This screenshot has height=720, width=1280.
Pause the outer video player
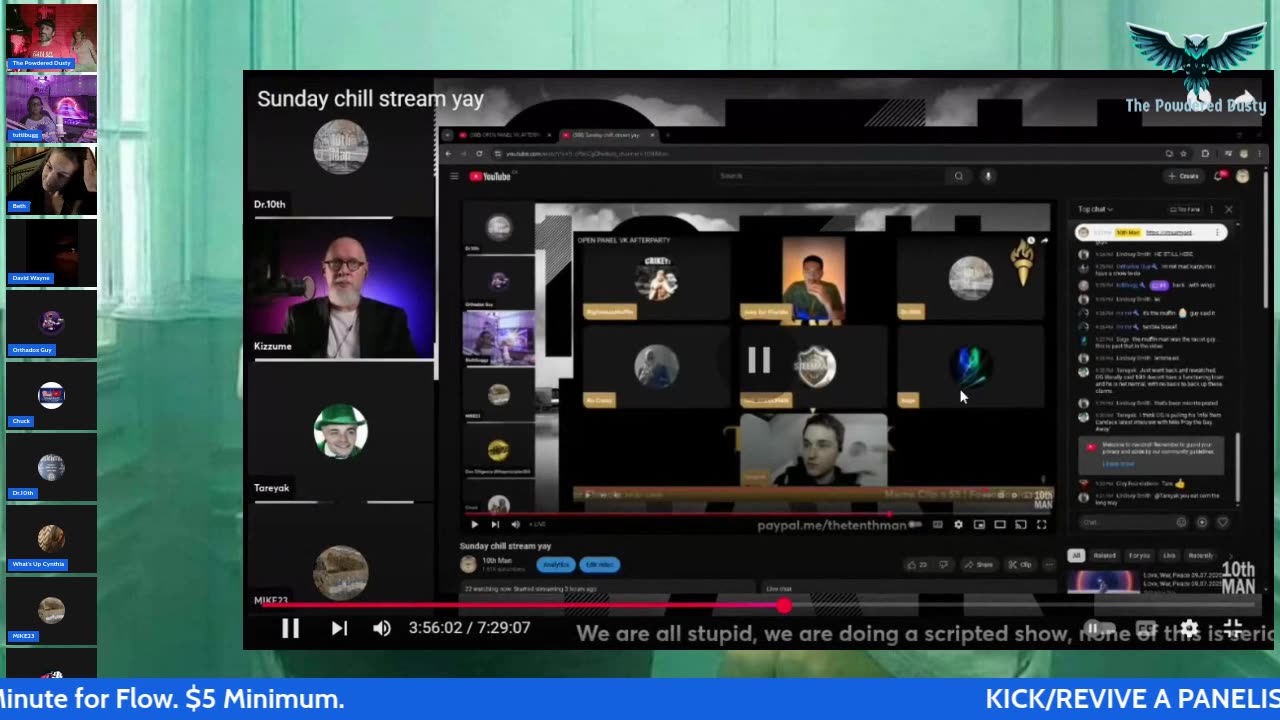(x=290, y=628)
